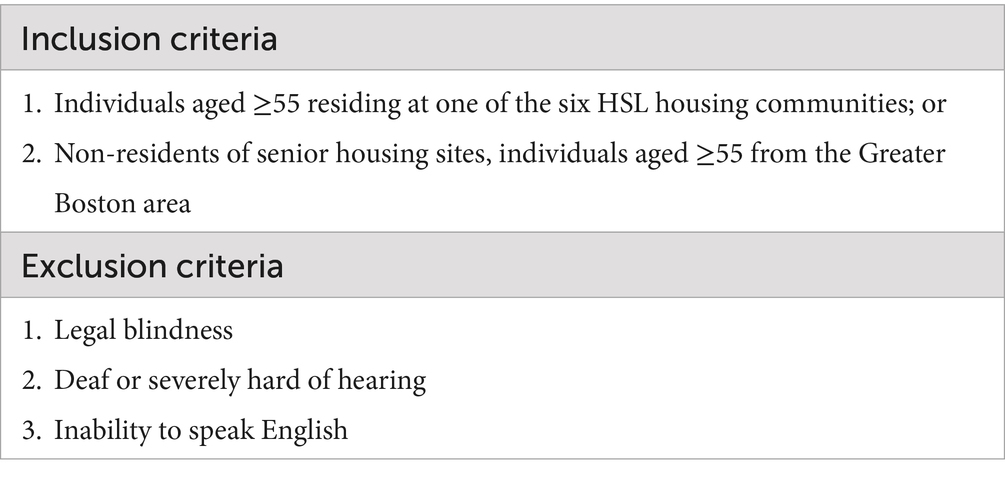
Task: Select the first inclusion criterion about HSL housing
Action: click(x=484, y=104)
